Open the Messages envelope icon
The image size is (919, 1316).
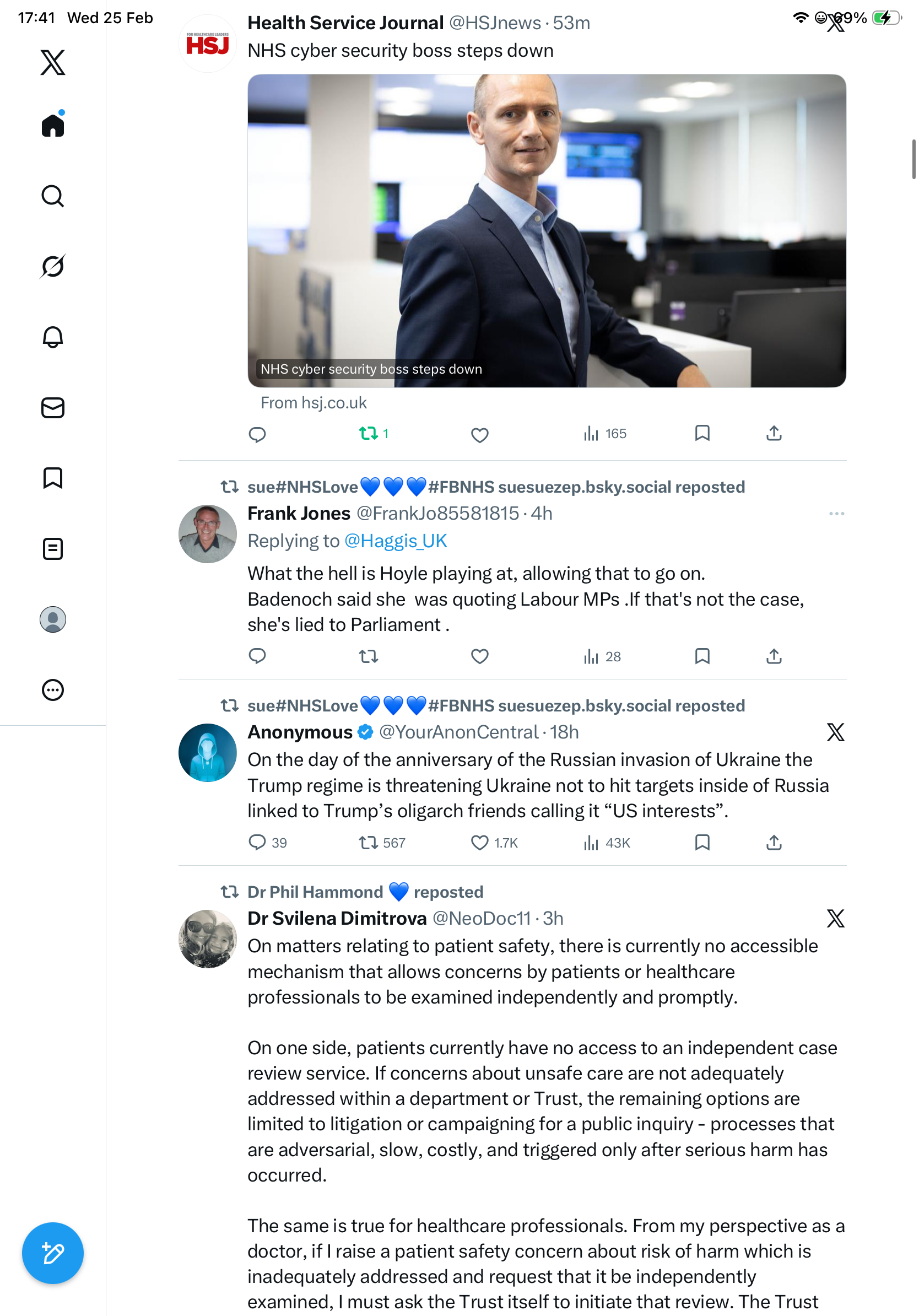click(53, 408)
